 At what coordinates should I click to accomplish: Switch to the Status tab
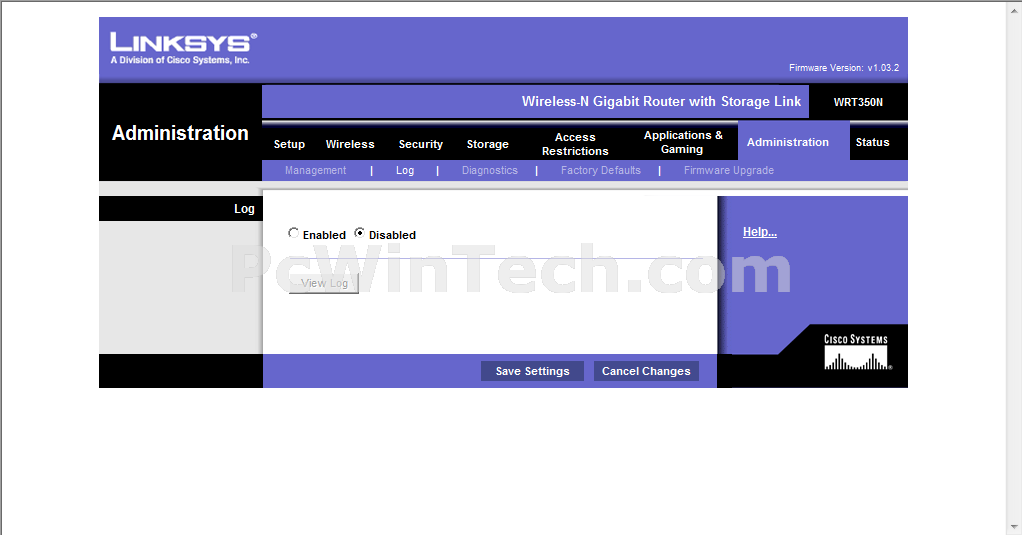872,142
